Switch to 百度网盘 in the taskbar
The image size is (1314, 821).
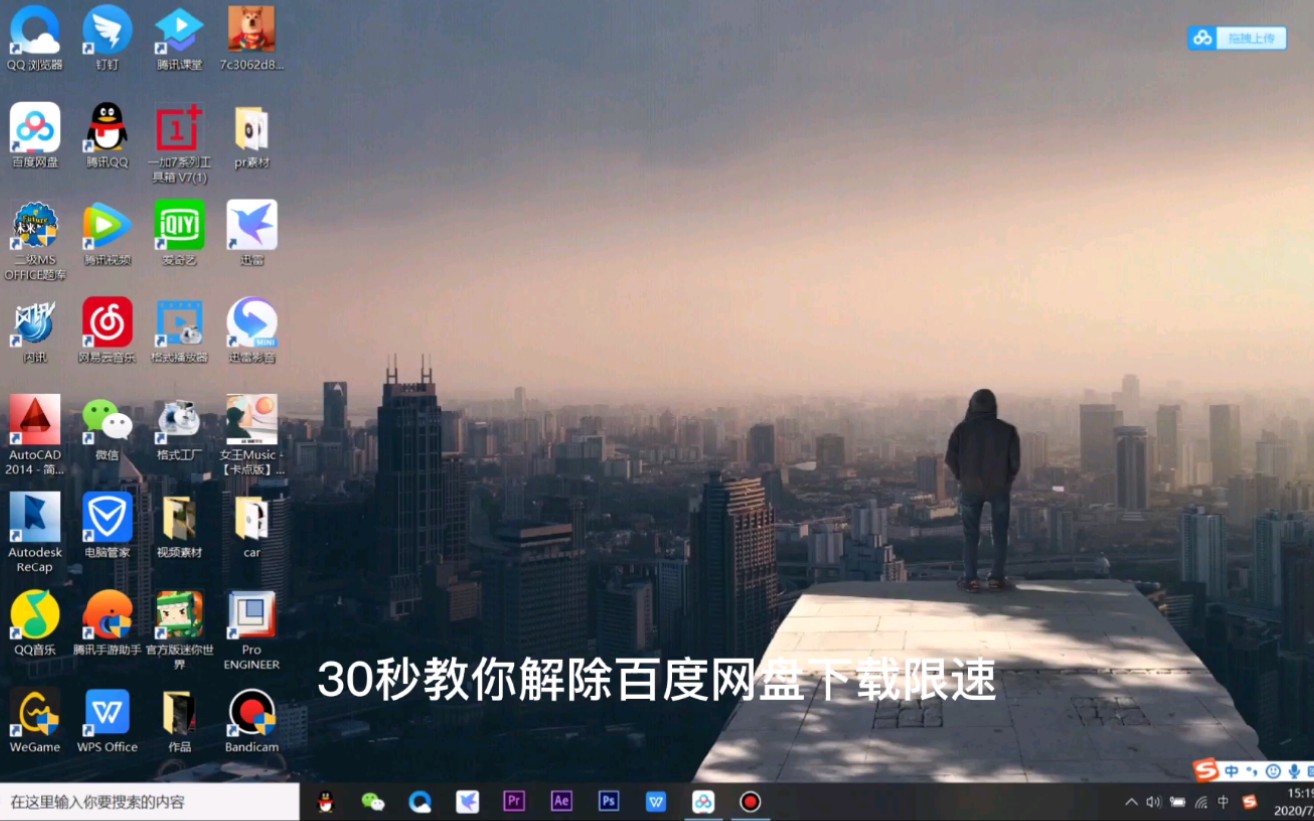(703, 802)
